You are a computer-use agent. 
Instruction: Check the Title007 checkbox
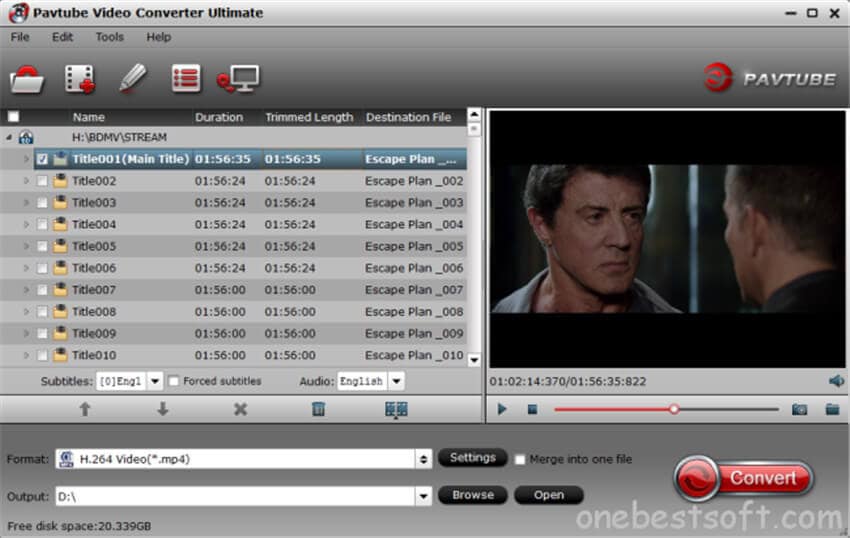(42, 290)
